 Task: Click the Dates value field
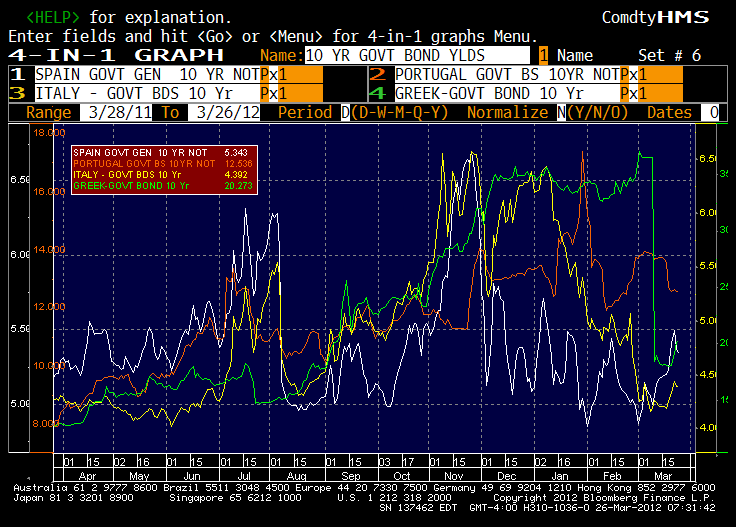[x=712, y=112]
